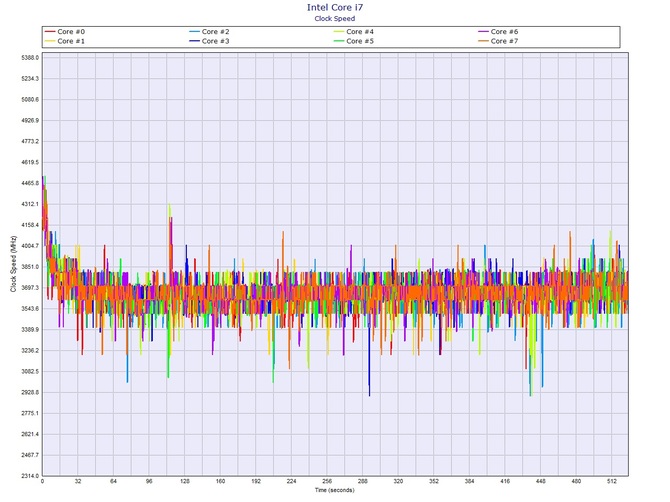Click the 448 tick on time axis
Viewport: 670px width, 502px height.
[541, 481]
